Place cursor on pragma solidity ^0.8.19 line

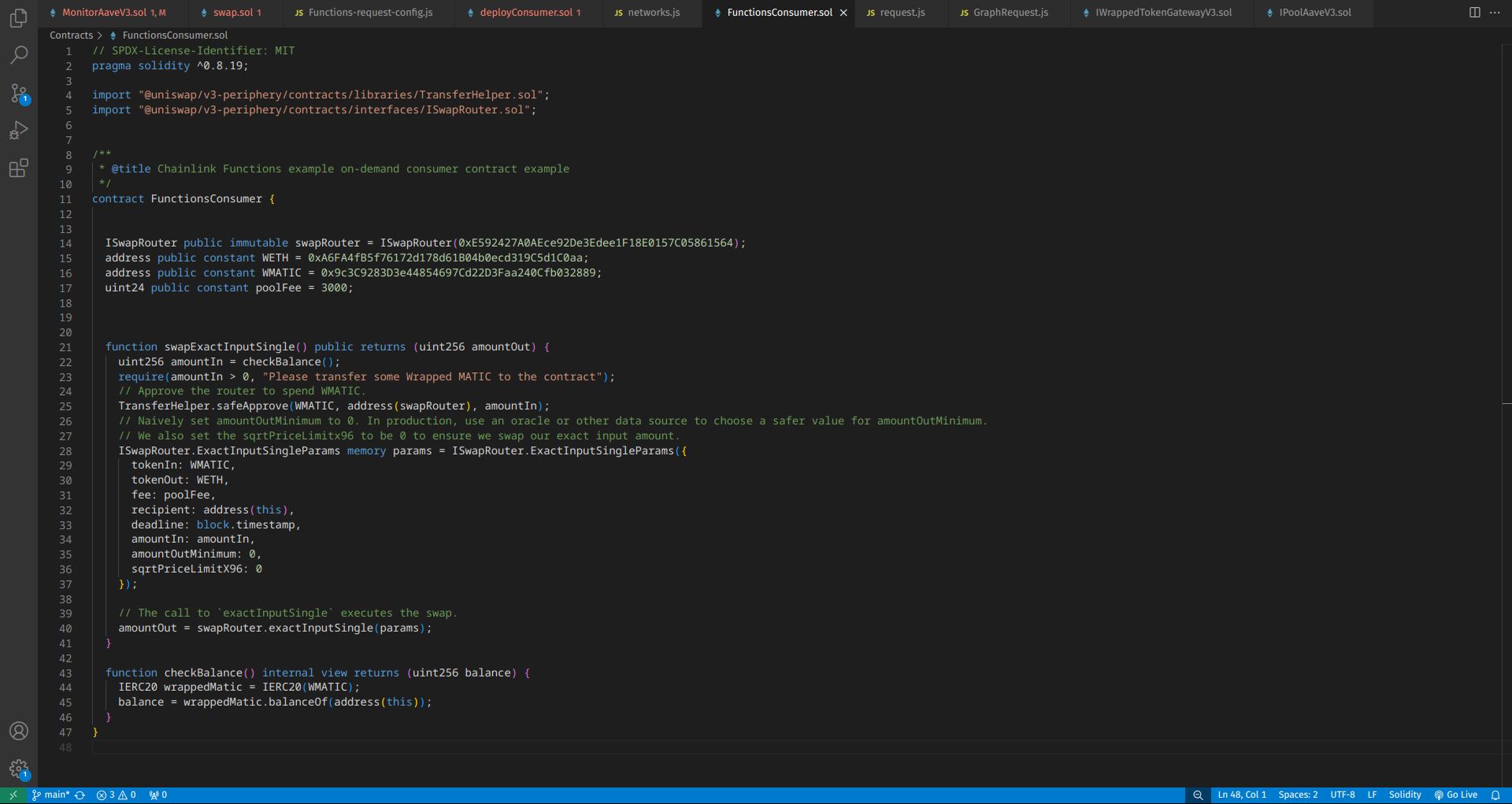170,66
